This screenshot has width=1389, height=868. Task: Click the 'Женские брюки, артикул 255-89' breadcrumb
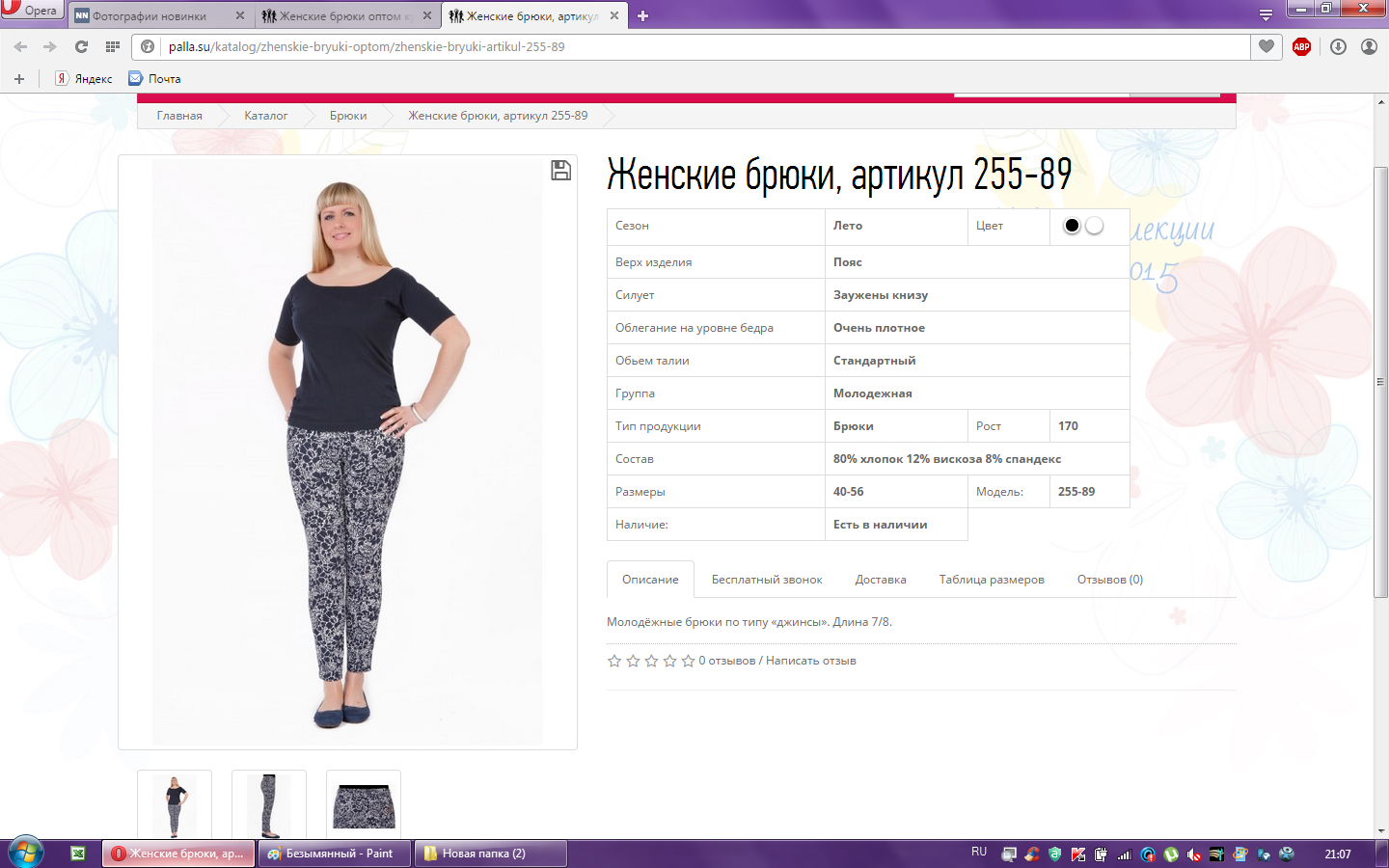(x=498, y=116)
